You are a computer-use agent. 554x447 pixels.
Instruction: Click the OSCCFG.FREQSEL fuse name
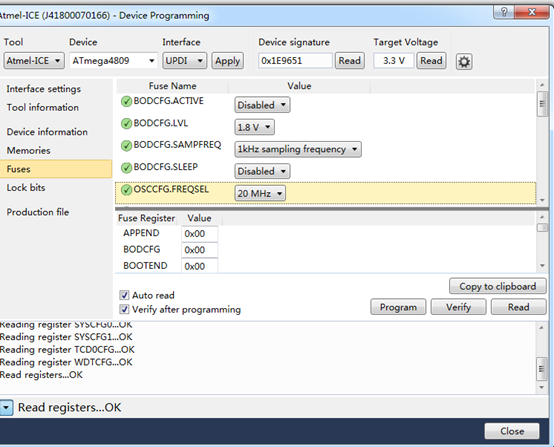point(171,189)
